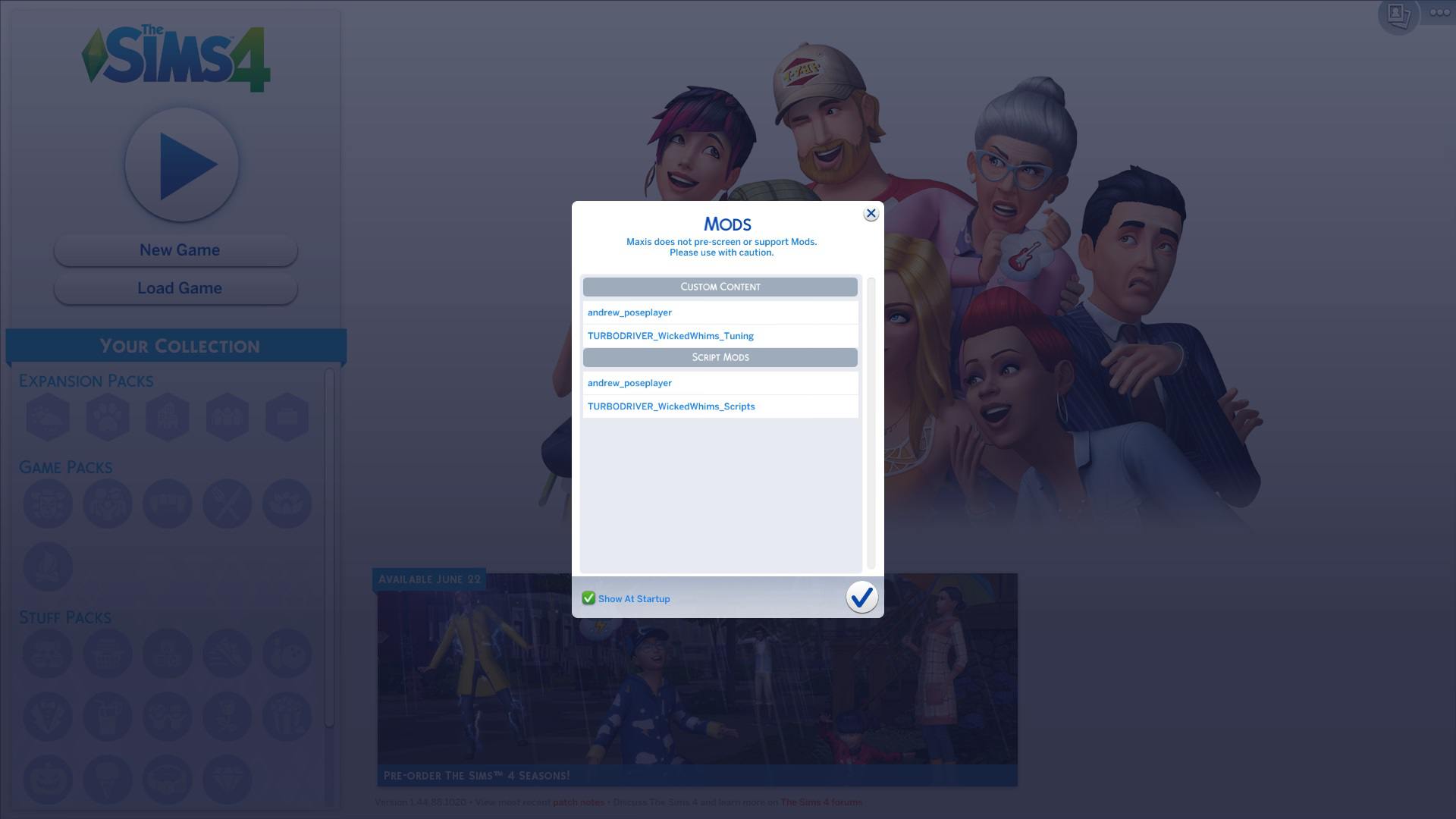The height and width of the screenshot is (819, 1456).
Task: Click the tuxedo stuff pack icon
Action: coord(48,717)
